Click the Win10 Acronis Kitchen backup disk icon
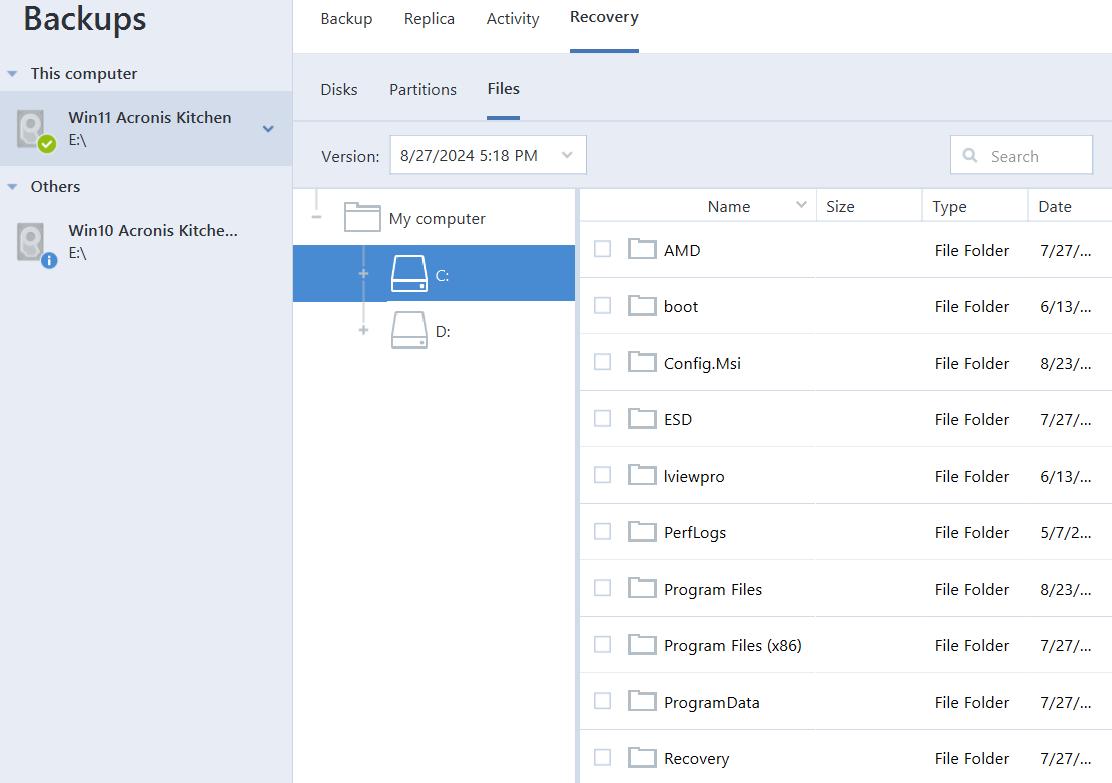The image size is (1112, 783). (x=34, y=243)
